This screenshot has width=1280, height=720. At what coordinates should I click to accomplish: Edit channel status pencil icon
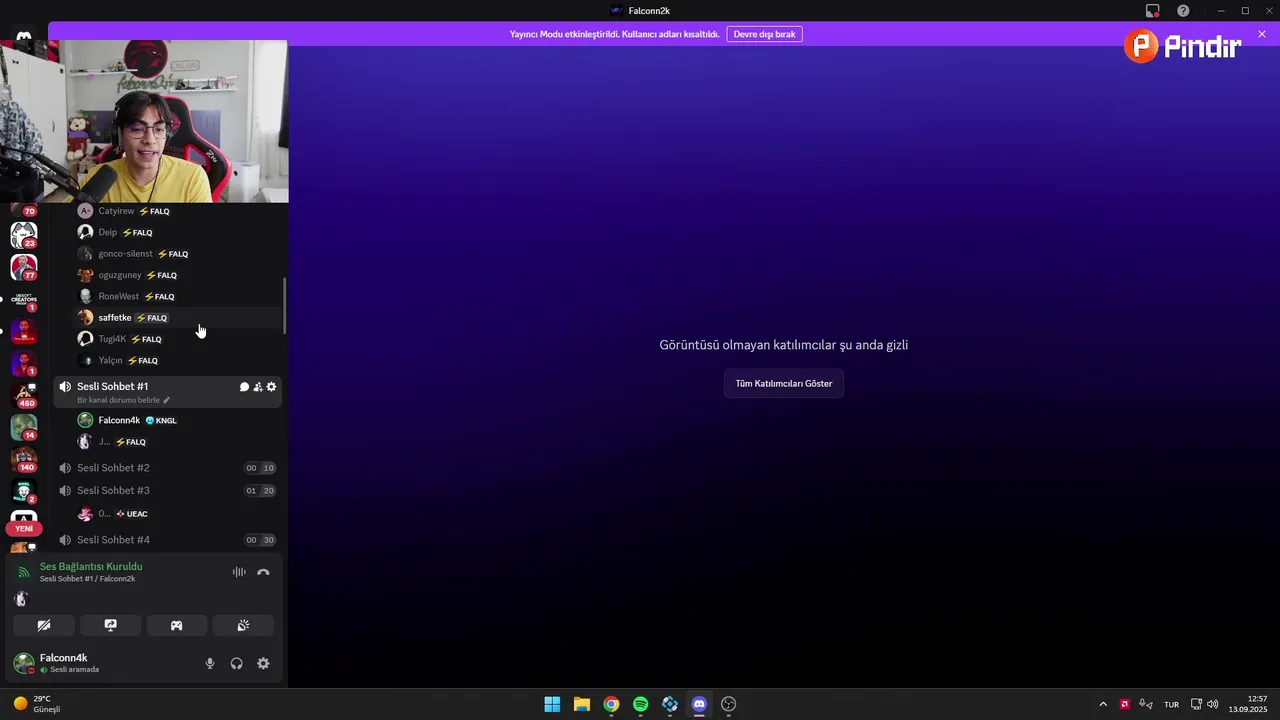click(x=167, y=400)
